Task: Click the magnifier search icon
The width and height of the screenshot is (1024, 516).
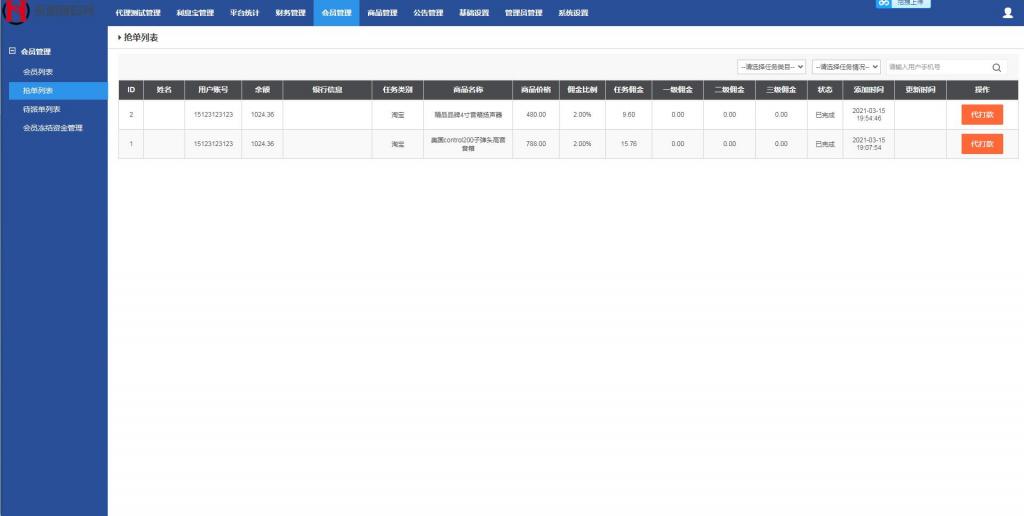Action: pyautogui.click(x=996, y=67)
